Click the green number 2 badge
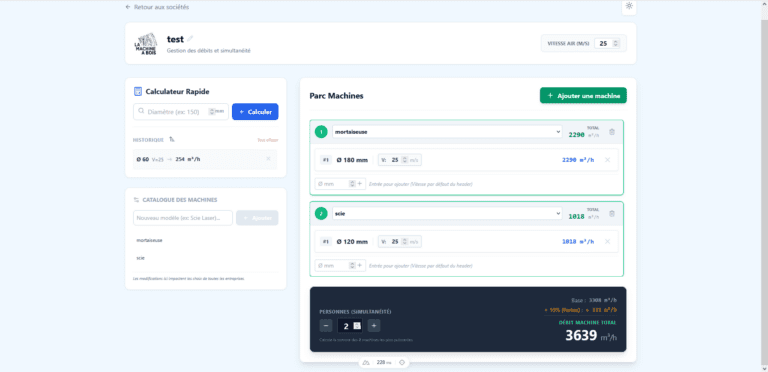The height and width of the screenshot is (372, 768). (321, 213)
